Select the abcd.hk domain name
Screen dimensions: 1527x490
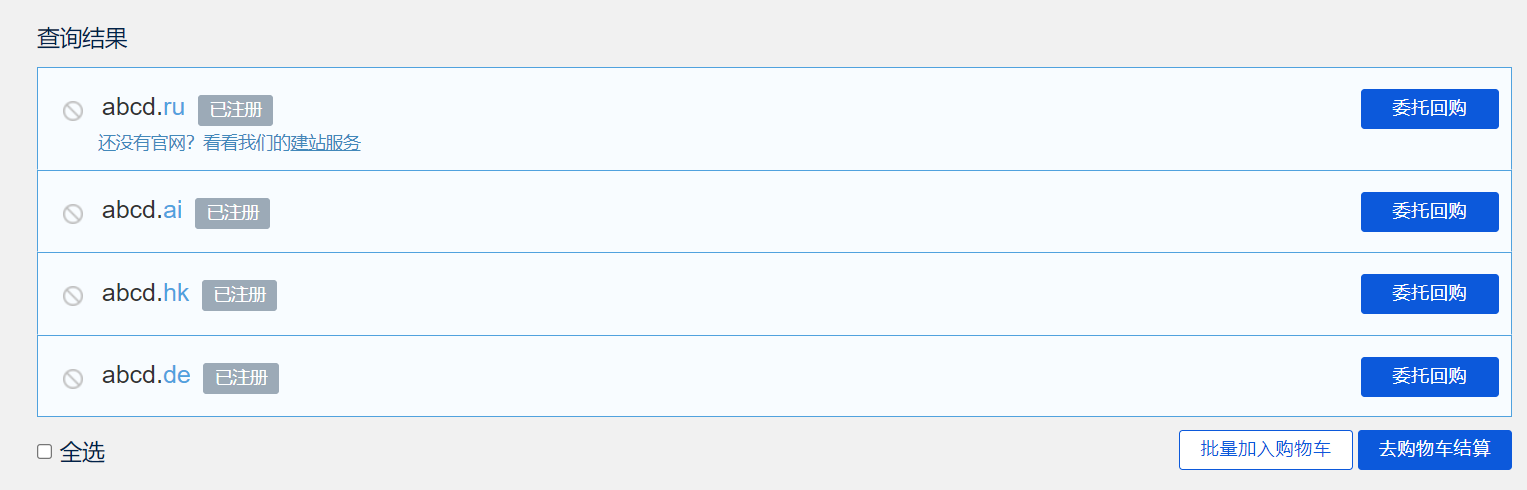tap(145, 293)
